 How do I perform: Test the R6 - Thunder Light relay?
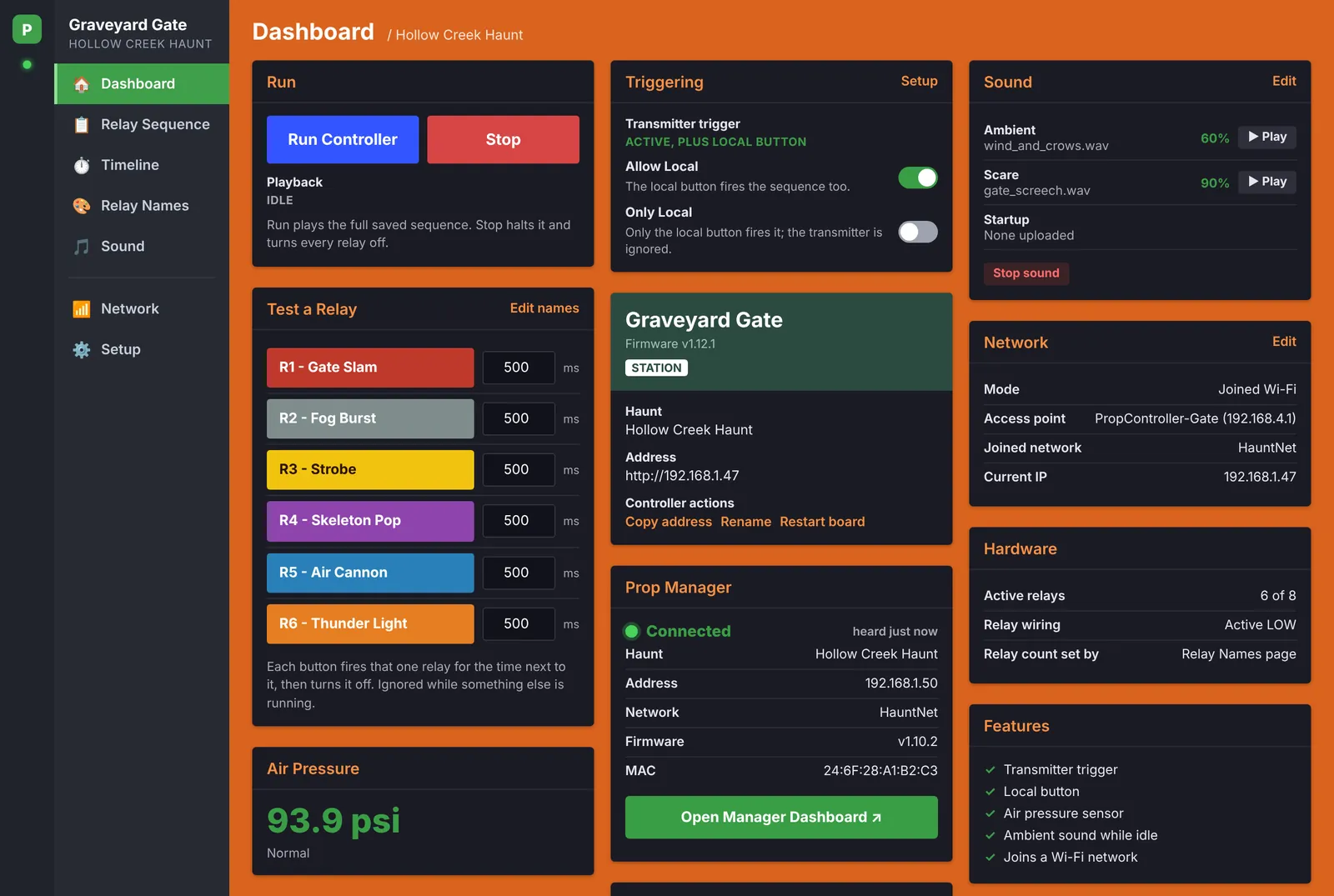click(x=370, y=623)
